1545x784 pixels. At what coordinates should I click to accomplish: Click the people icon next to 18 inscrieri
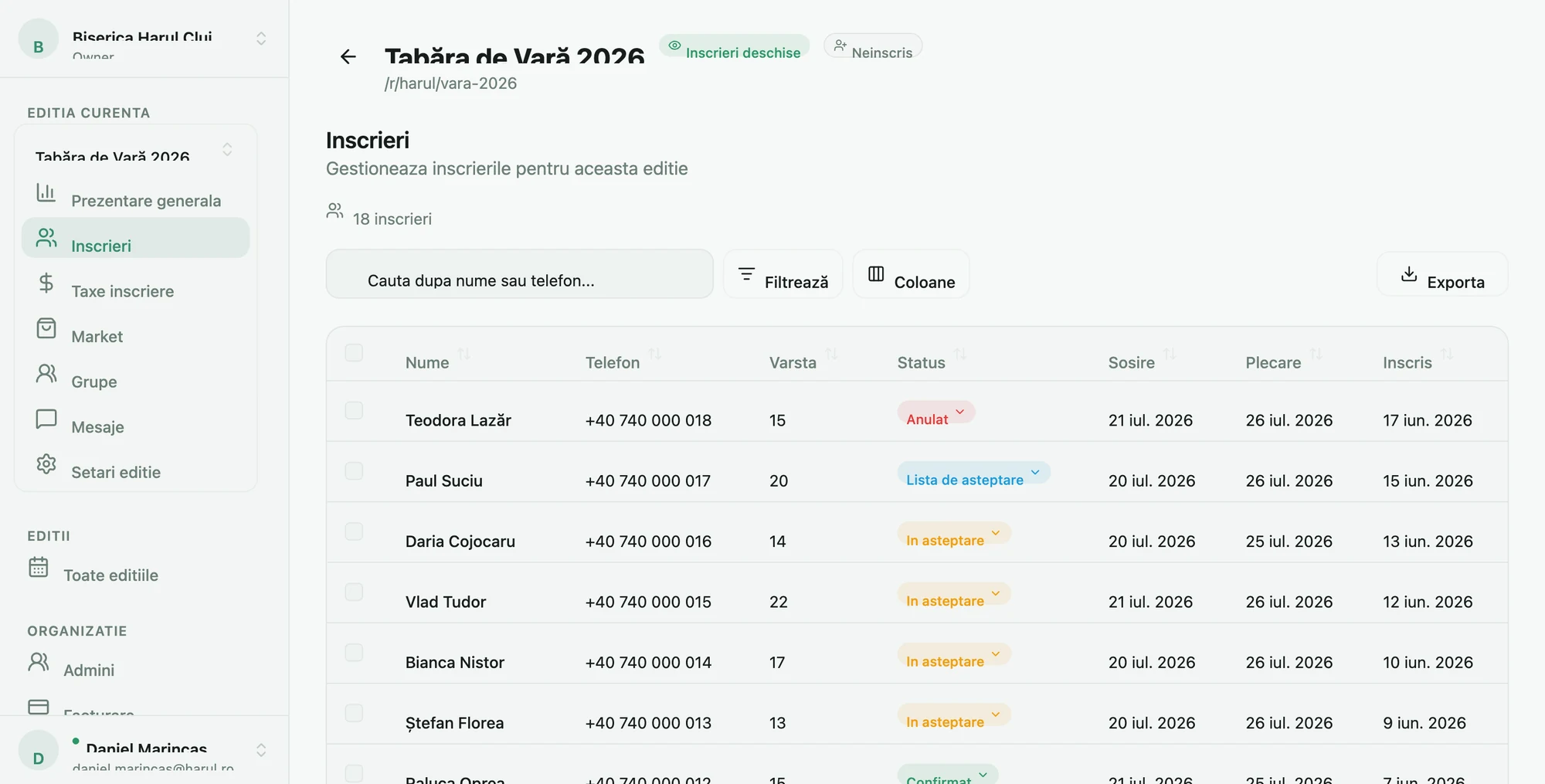point(334,211)
